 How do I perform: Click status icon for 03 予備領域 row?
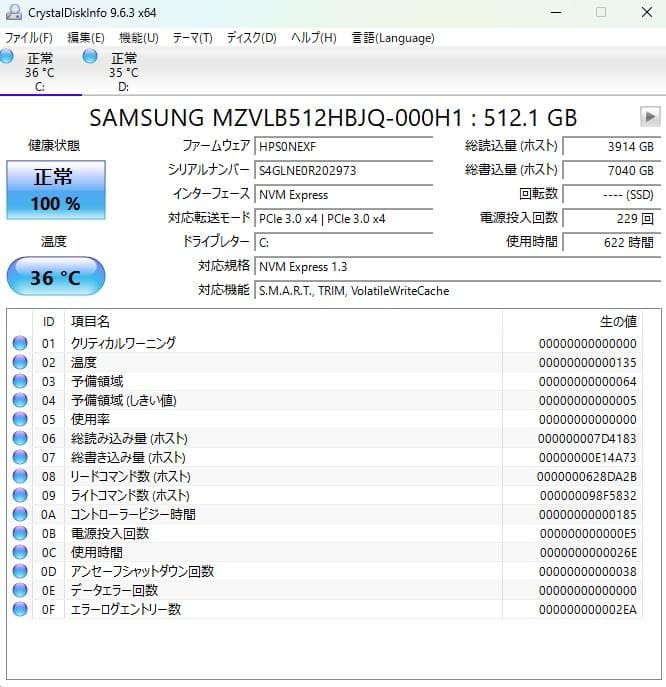pyautogui.click(x=20, y=381)
